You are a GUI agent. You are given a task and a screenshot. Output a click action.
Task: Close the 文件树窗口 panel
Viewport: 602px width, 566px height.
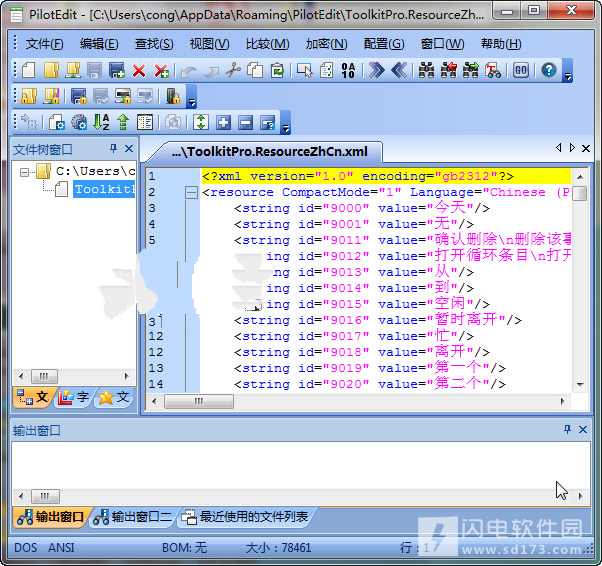129,149
